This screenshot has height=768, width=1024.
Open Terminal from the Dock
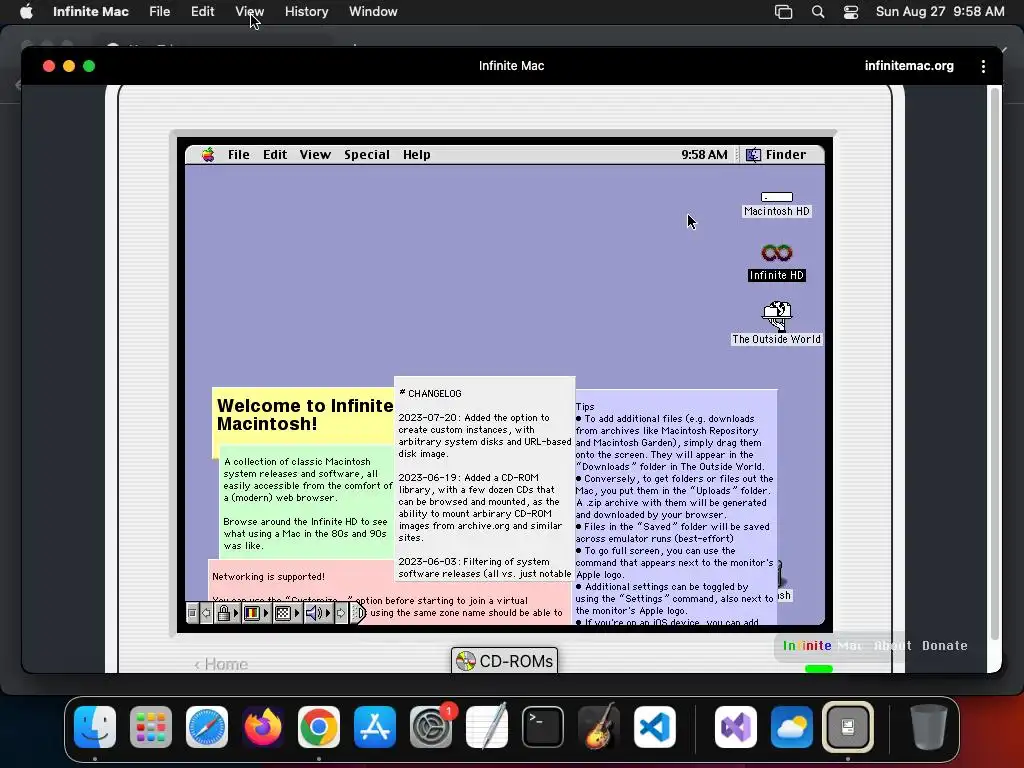pyautogui.click(x=543, y=727)
